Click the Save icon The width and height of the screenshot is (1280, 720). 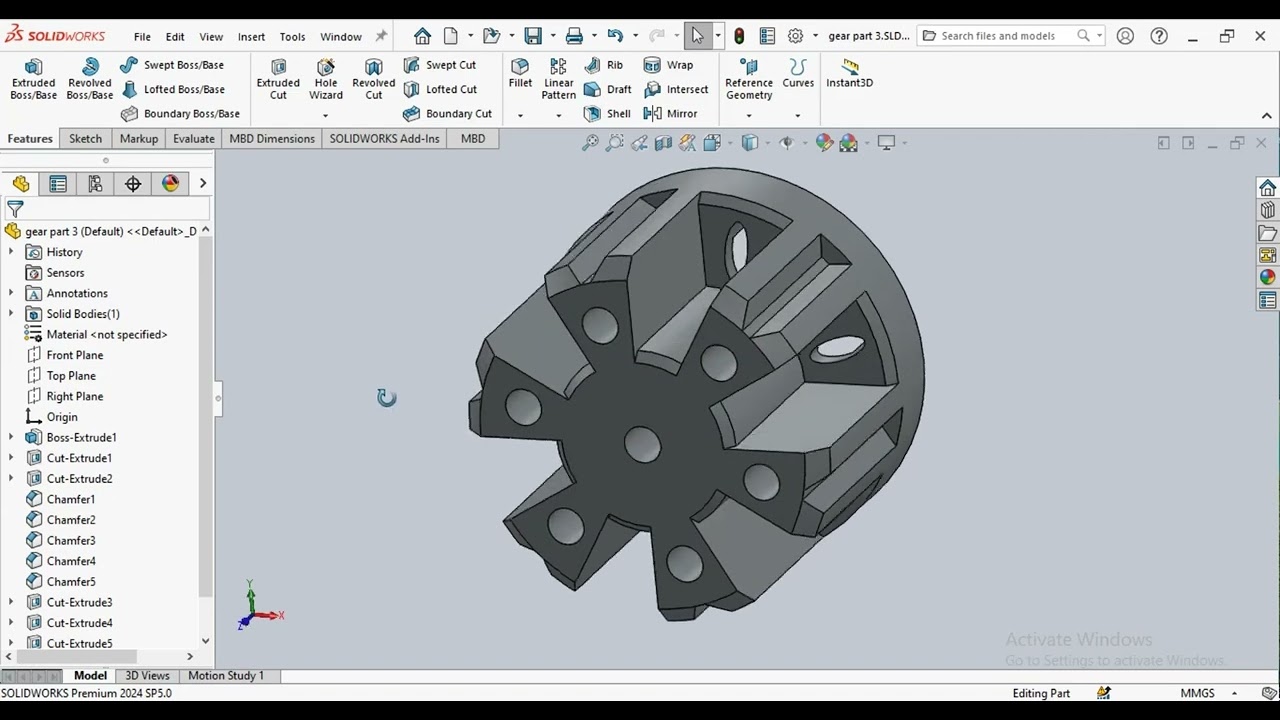click(533, 36)
